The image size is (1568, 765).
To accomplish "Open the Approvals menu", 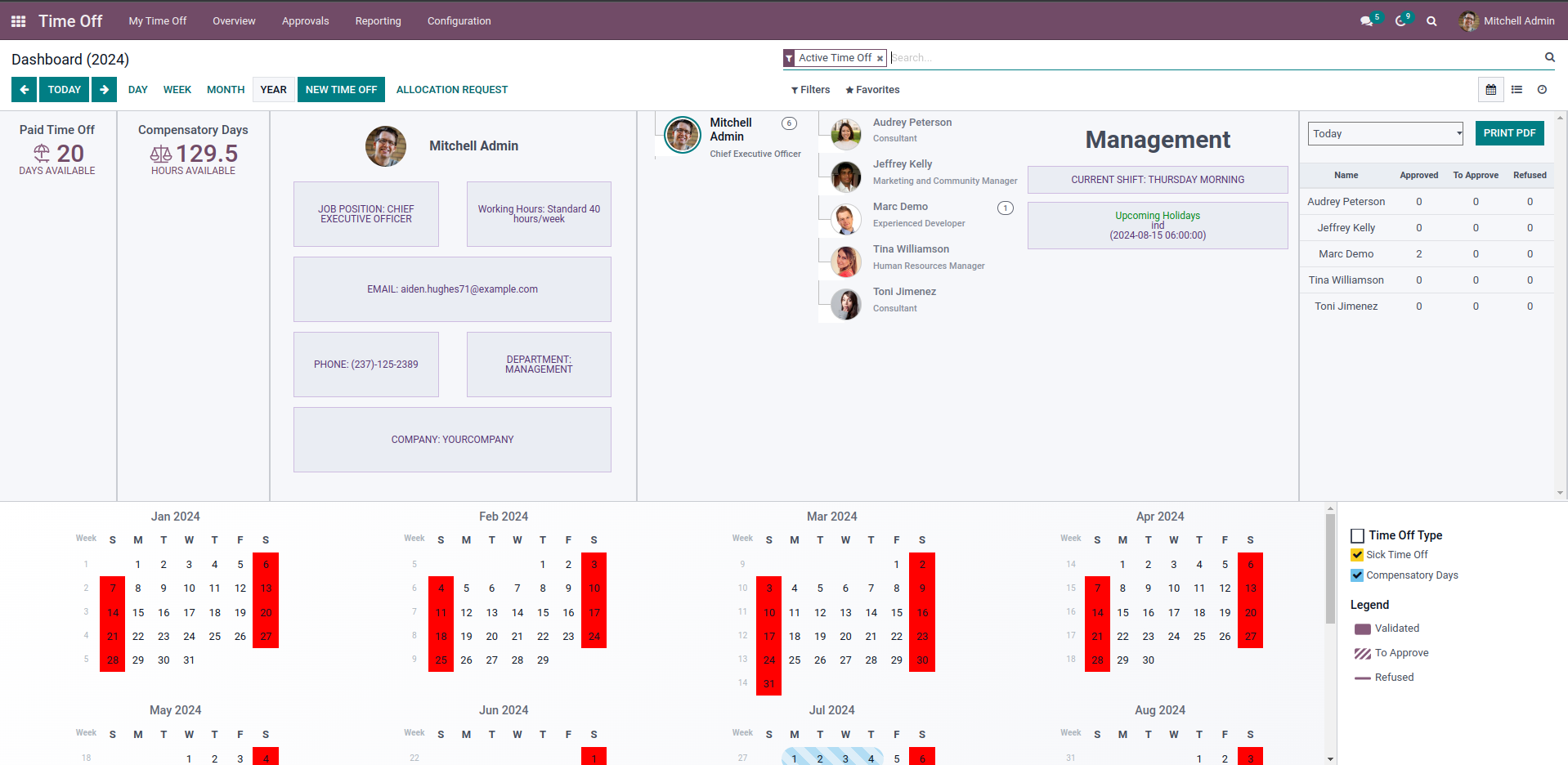I will 306,21.
